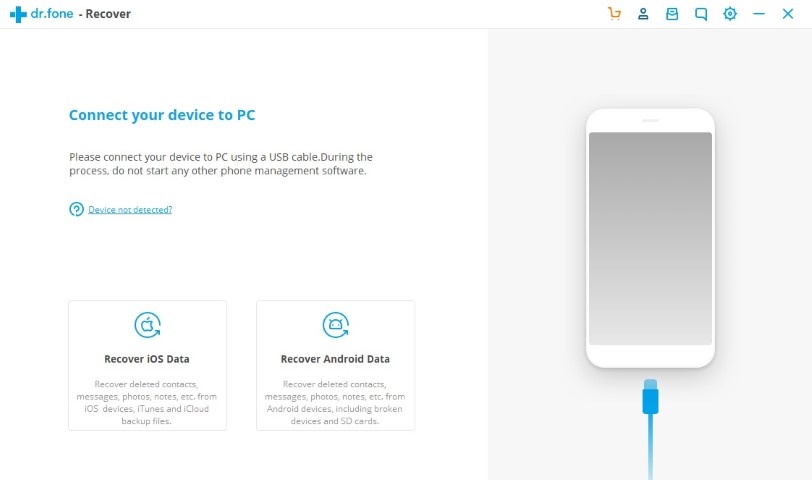Select the Recover Android Data card
Screen dimensions: 812x480
(x=336, y=366)
